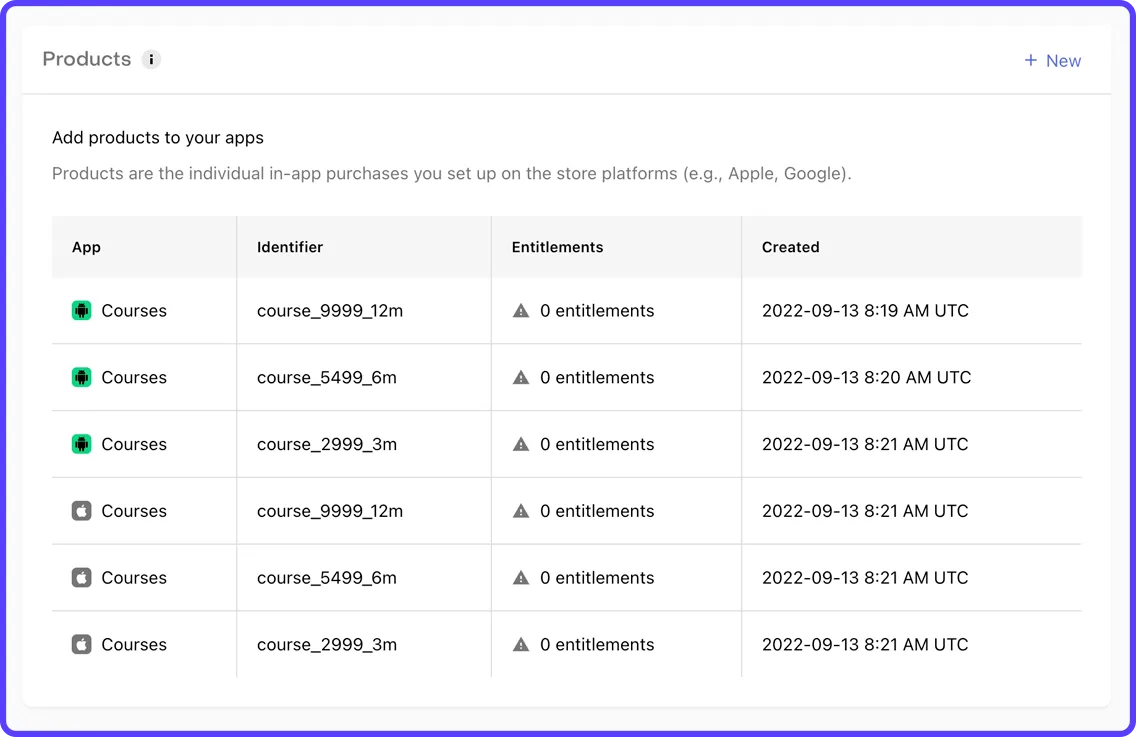Click Apple icon for course_2999_3m row
1136x737 pixels.
tap(82, 644)
